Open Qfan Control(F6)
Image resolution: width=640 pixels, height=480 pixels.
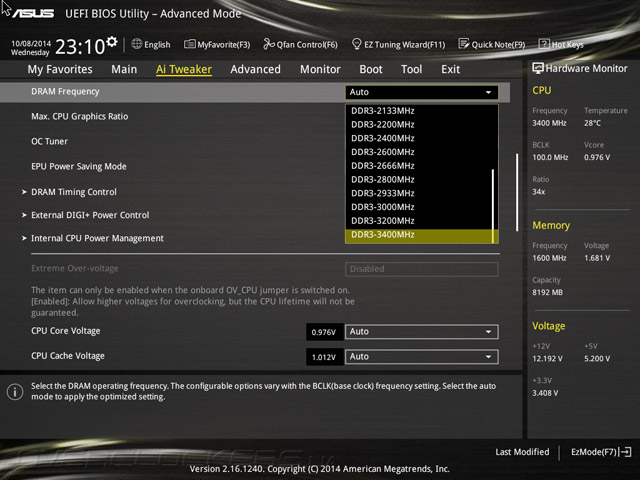(300, 44)
